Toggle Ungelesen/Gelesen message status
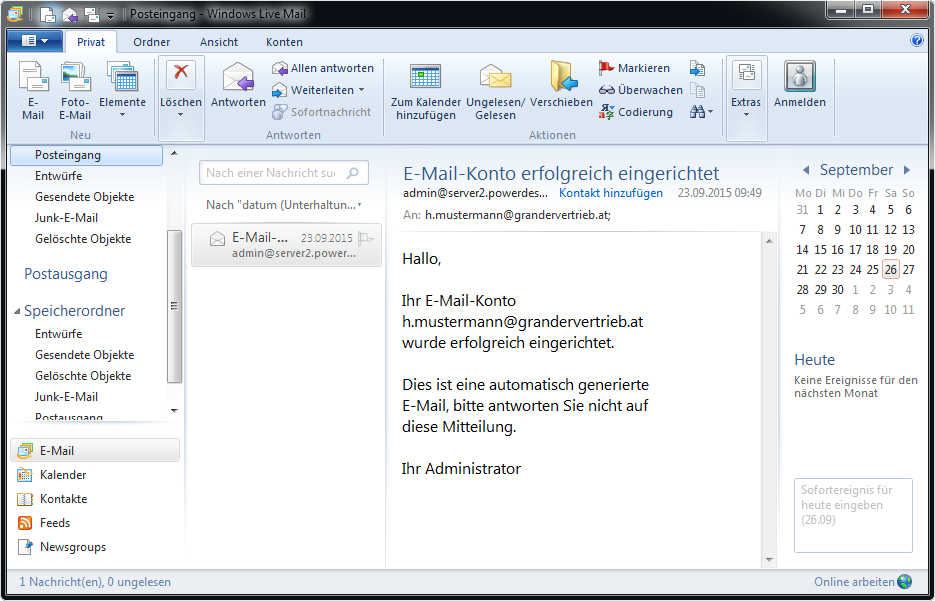935x601 pixels. point(495,78)
